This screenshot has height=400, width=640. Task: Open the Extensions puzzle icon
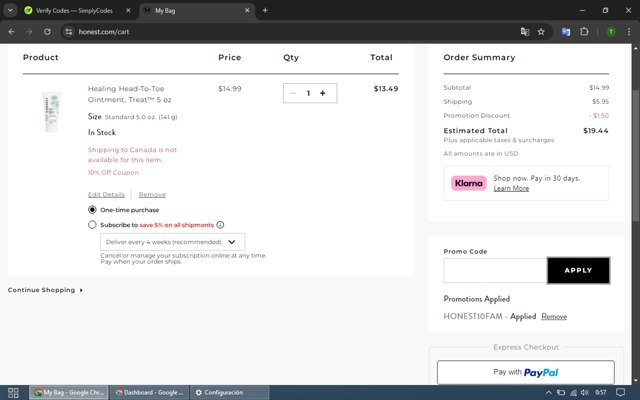coord(584,31)
